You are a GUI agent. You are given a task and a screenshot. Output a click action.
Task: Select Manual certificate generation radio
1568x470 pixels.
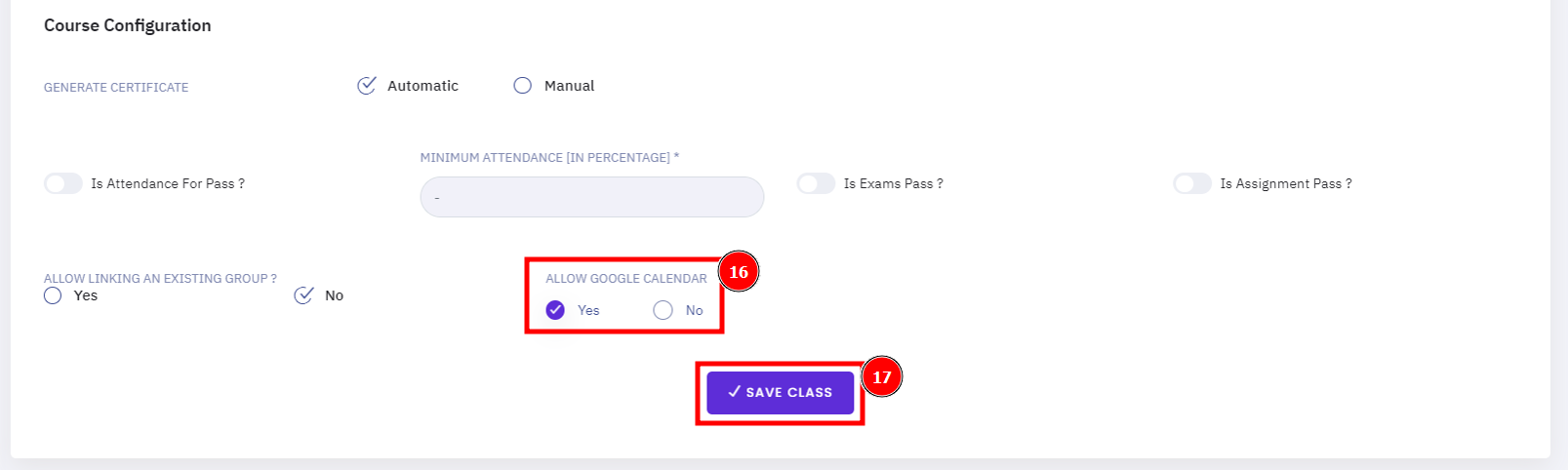click(x=523, y=86)
